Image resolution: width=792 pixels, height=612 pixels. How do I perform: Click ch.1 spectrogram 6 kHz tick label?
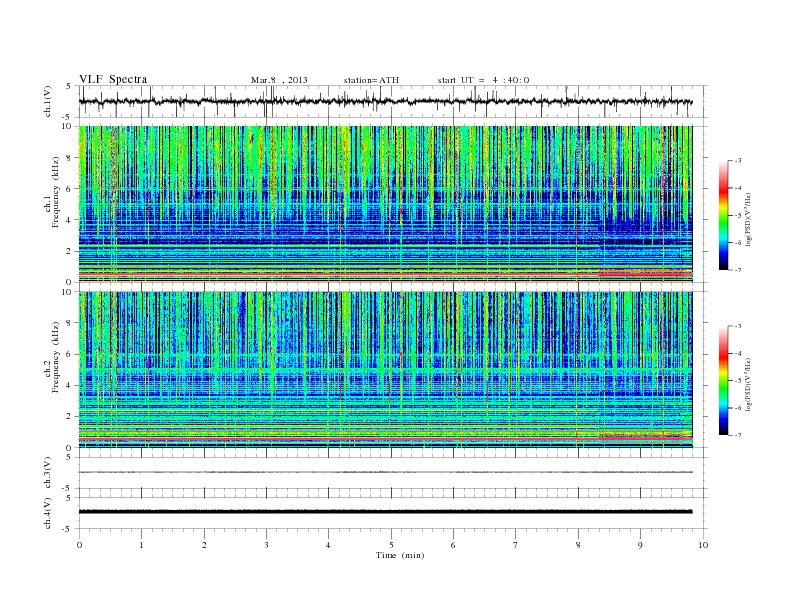point(69,189)
